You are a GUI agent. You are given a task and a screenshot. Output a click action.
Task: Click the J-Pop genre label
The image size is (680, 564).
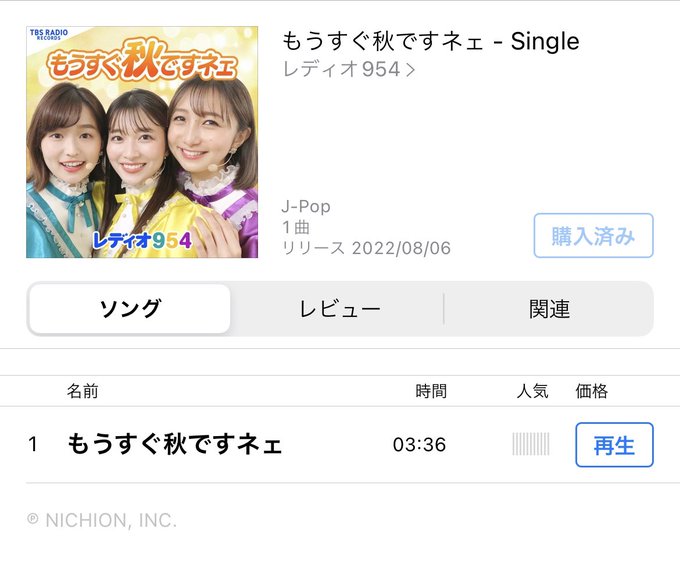tap(306, 206)
